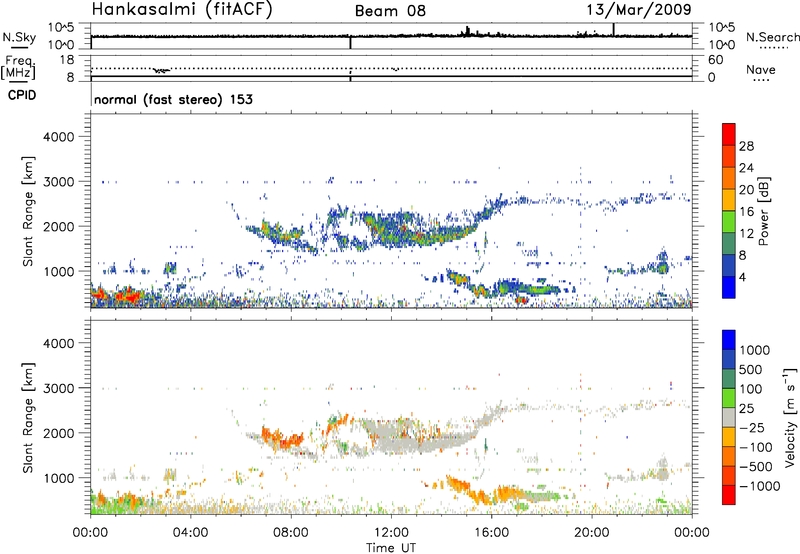Click the red top segment of Power color bar

(729, 134)
